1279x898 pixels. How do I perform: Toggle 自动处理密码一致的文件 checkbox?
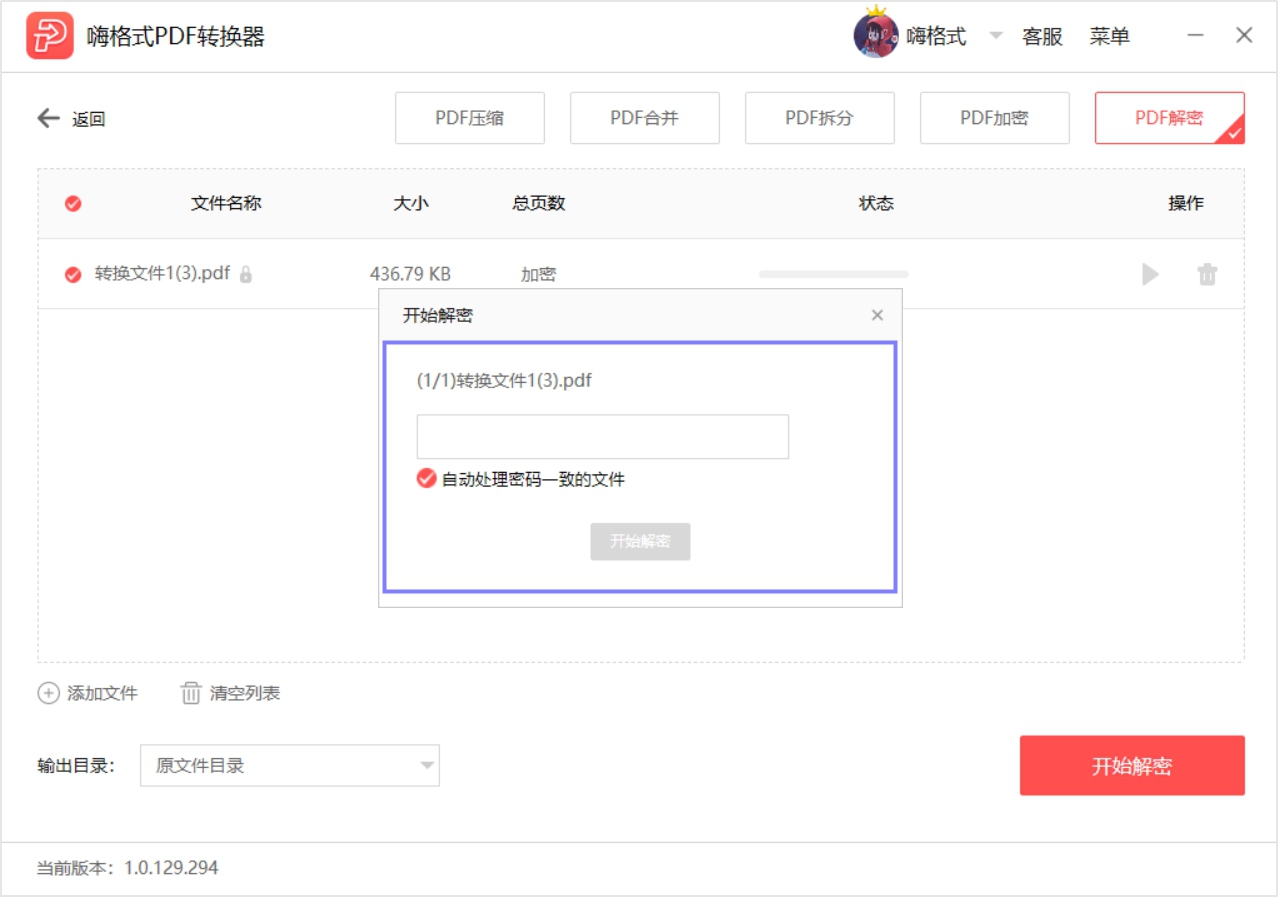[424, 478]
